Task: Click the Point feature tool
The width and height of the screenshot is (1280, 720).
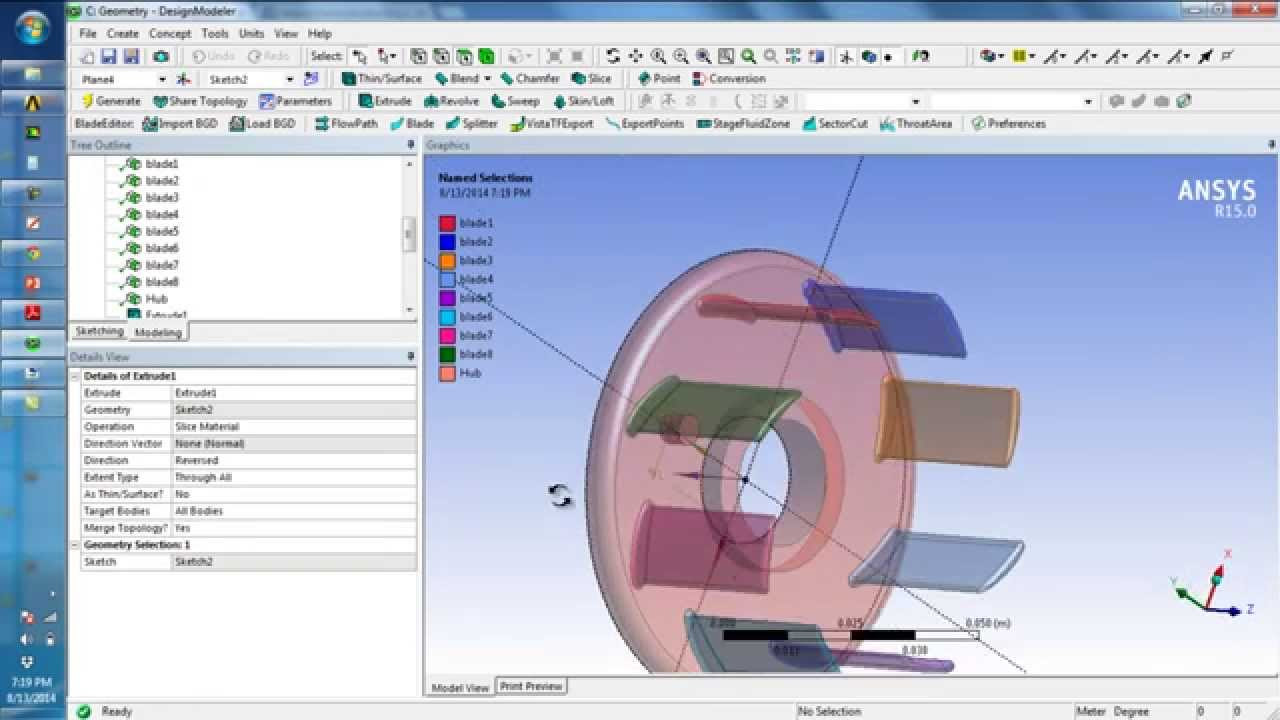Action: tap(659, 78)
